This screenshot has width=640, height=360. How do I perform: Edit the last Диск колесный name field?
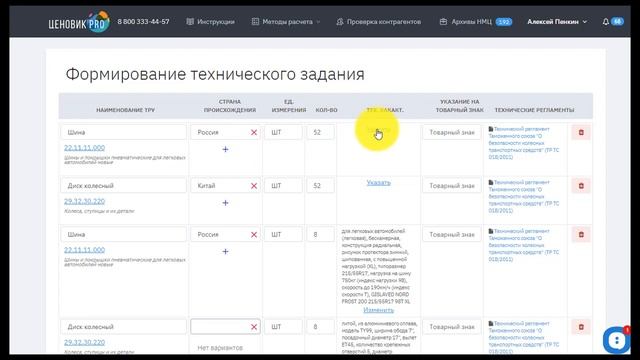(x=124, y=327)
